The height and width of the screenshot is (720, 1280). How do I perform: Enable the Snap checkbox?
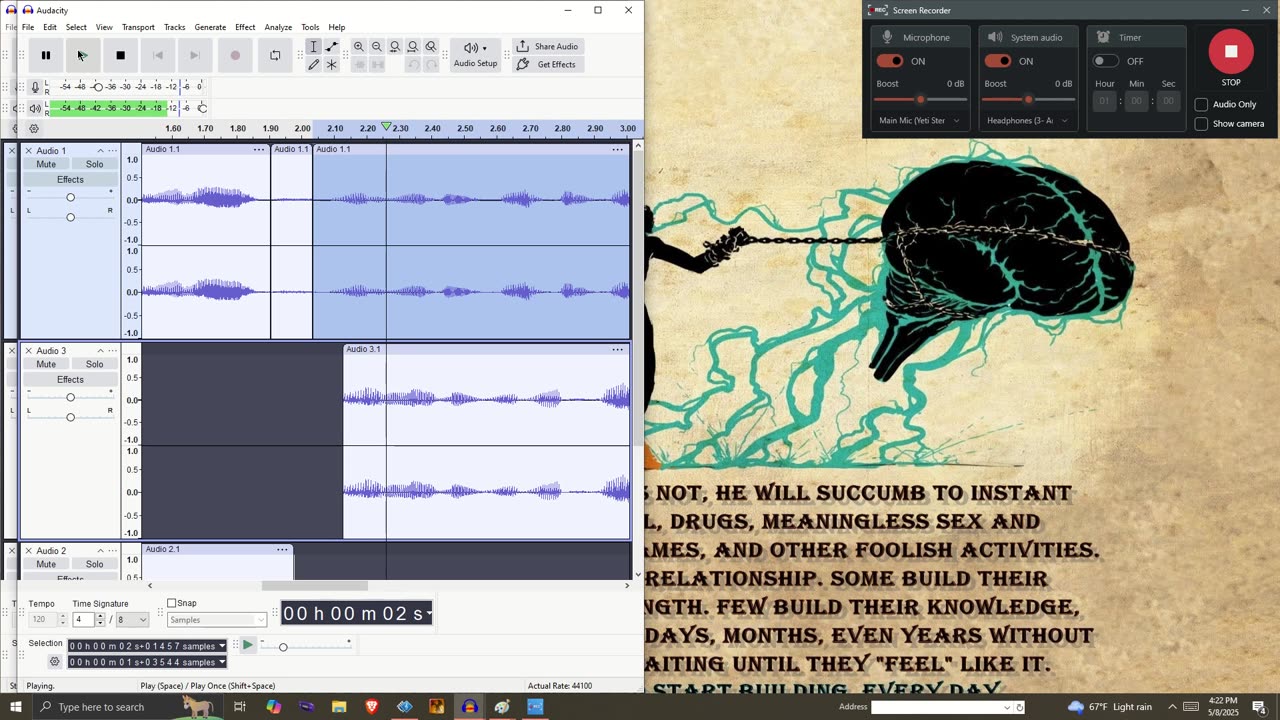click(x=172, y=603)
